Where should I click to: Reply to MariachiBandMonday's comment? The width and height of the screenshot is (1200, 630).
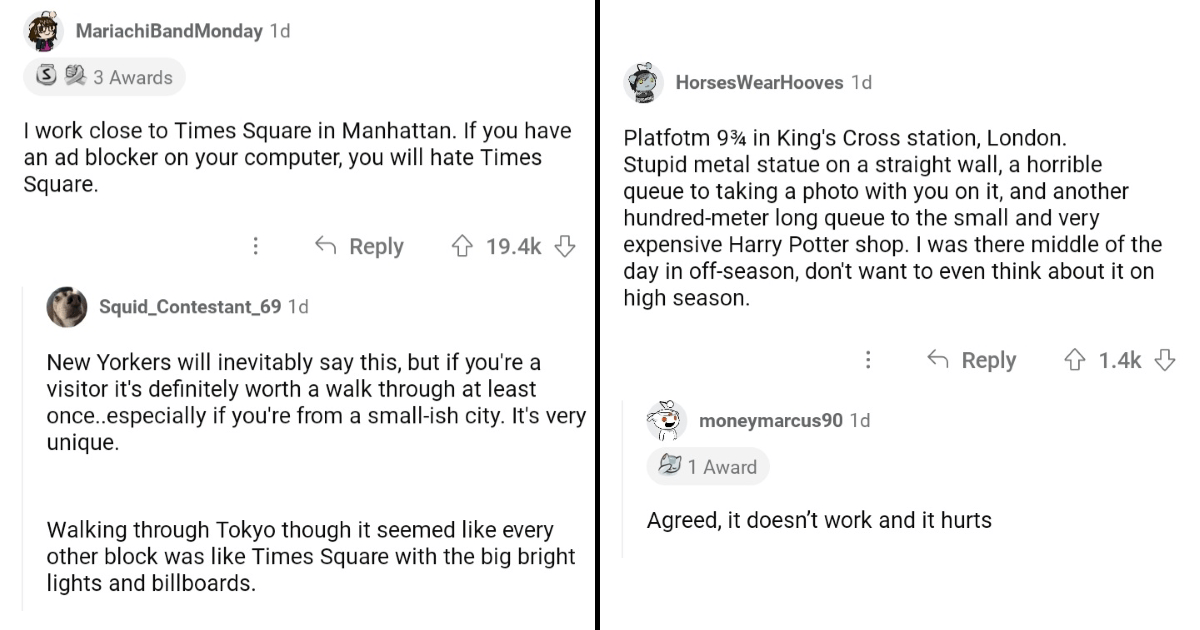[359, 246]
